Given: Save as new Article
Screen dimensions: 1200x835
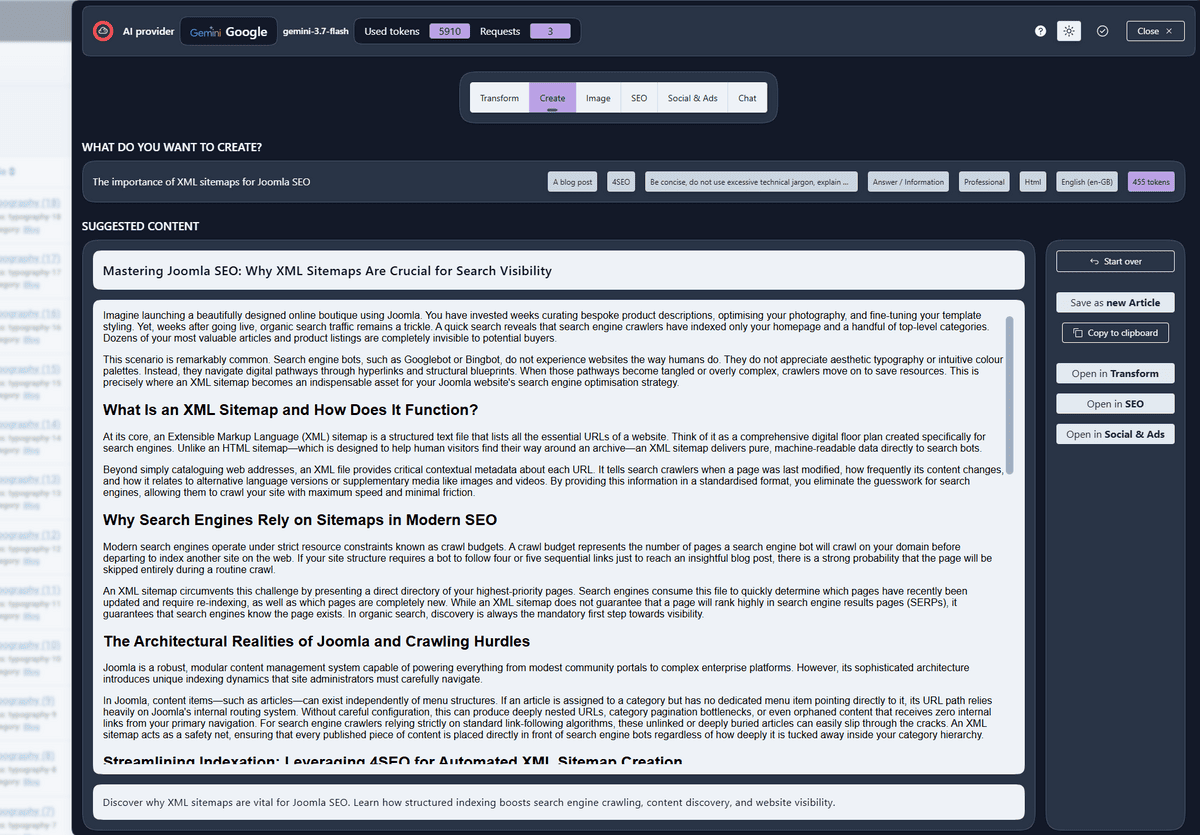Looking at the screenshot, I should point(1115,302).
